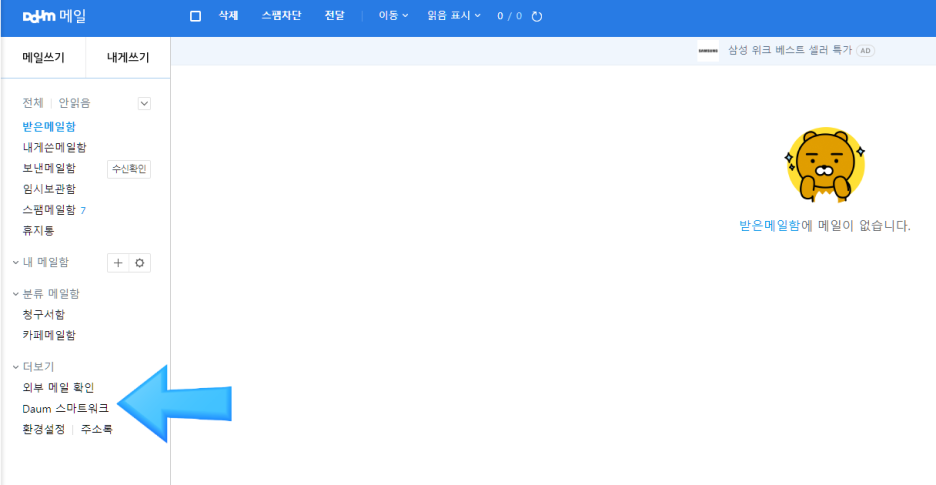Open 받은메일함 in the sidebar

tap(49, 126)
